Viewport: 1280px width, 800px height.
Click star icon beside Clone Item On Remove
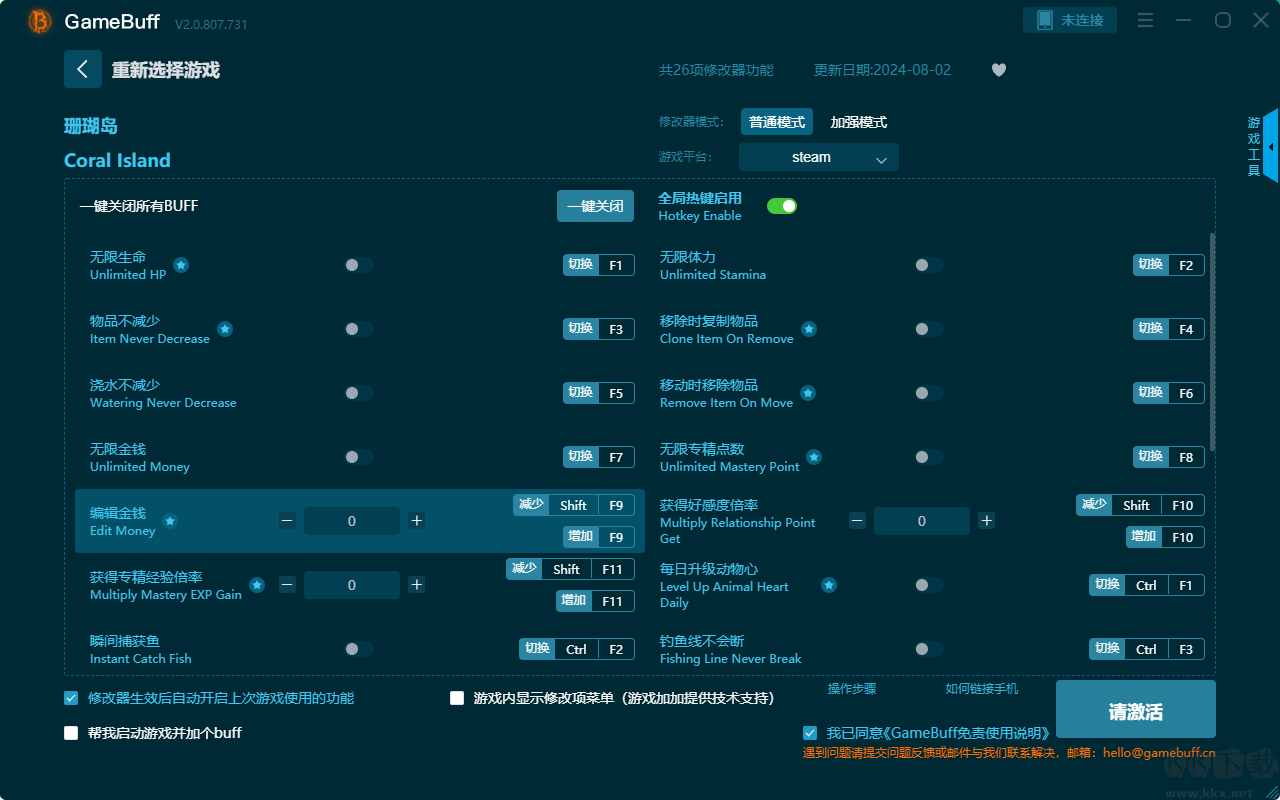tap(809, 329)
